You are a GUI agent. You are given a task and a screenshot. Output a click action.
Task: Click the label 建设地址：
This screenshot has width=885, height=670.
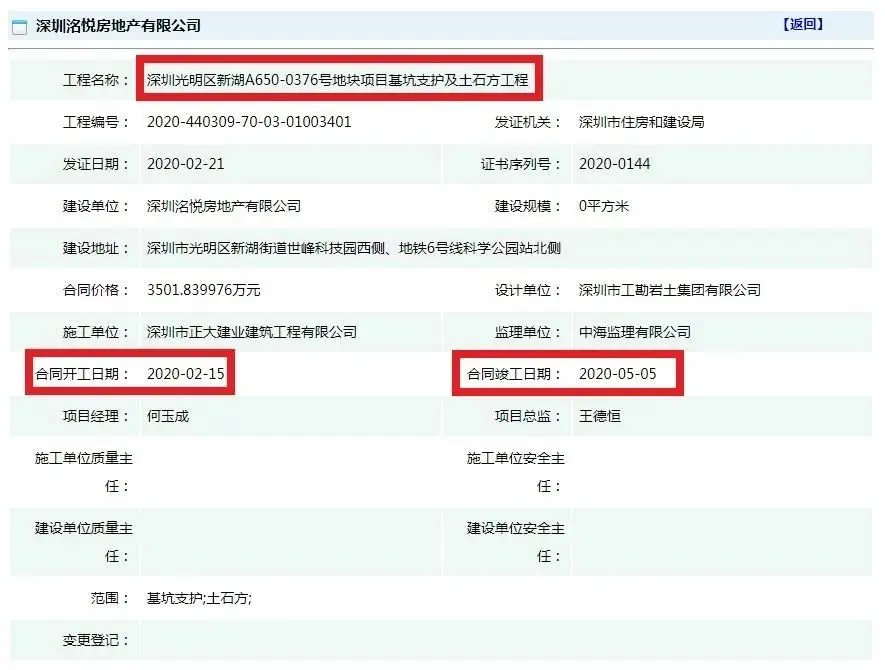96,248
